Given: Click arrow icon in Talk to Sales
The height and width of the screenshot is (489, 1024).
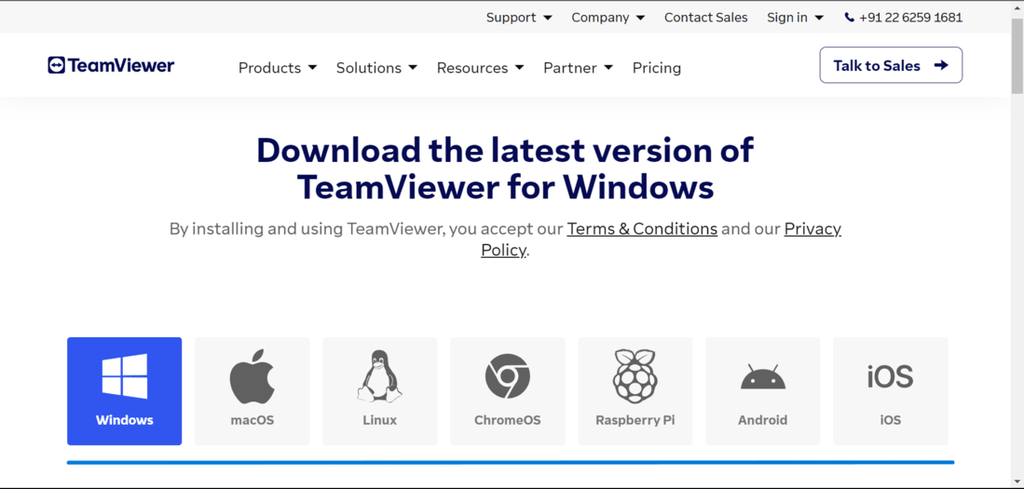Looking at the screenshot, I should tap(941, 65).
